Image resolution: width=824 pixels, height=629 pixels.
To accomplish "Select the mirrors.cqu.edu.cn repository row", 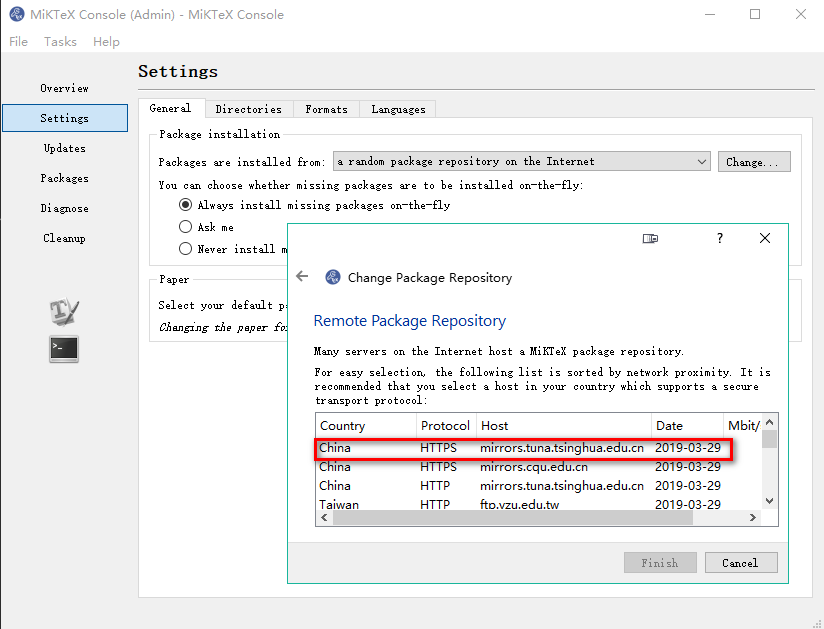I will click(x=538, y=467).
